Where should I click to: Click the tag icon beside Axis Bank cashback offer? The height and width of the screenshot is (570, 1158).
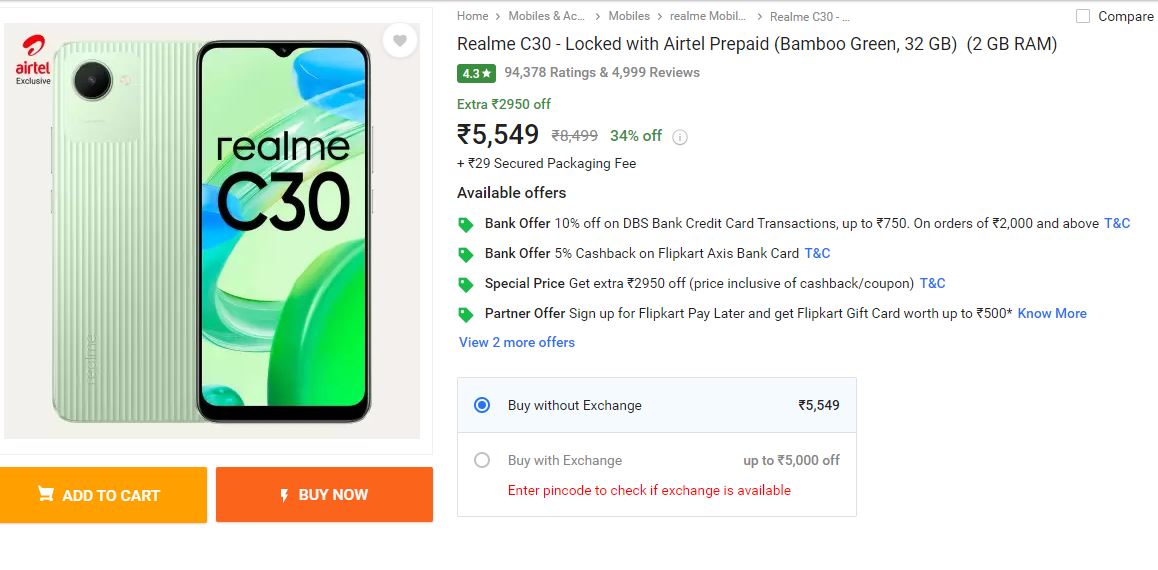pos(465,254)
